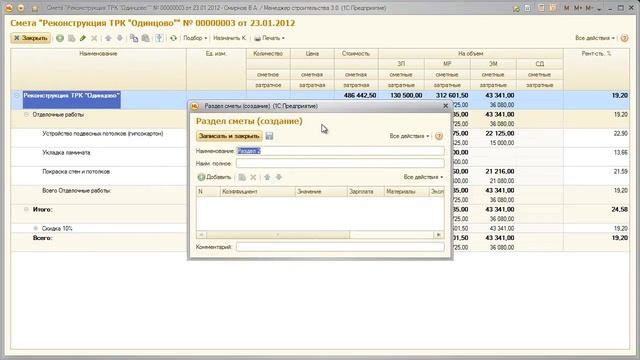Click the help icon in estimate toolbar
Image resolution: width=640 pixels, height=360 pixels.
624,38
